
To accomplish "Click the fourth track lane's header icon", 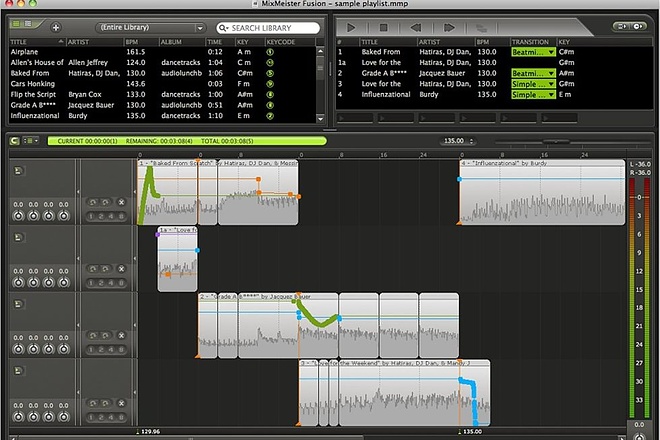I will [x=18, y=371].
